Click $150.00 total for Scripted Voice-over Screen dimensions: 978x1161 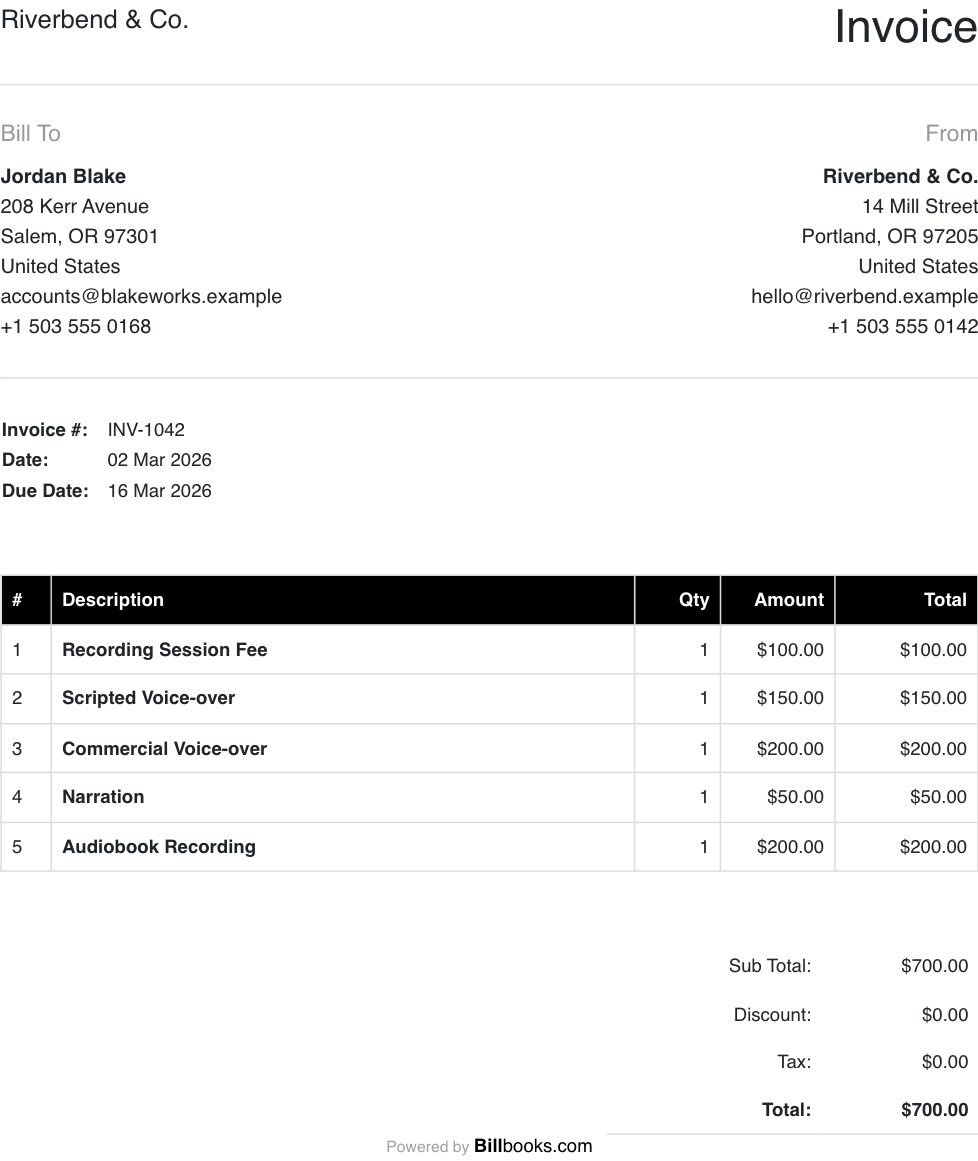tap(933, 697)
